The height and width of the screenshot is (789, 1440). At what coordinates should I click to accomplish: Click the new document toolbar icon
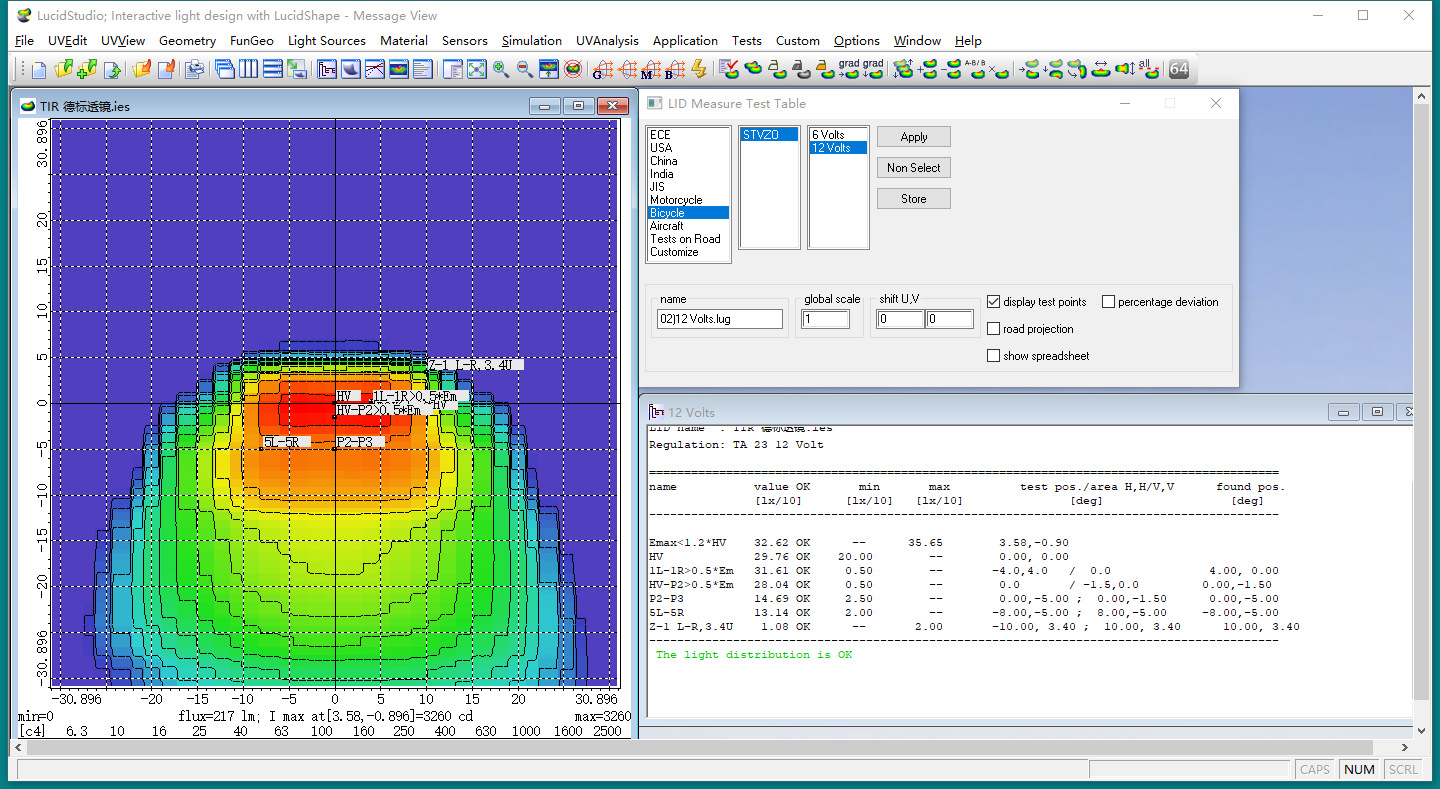[39, 69]
